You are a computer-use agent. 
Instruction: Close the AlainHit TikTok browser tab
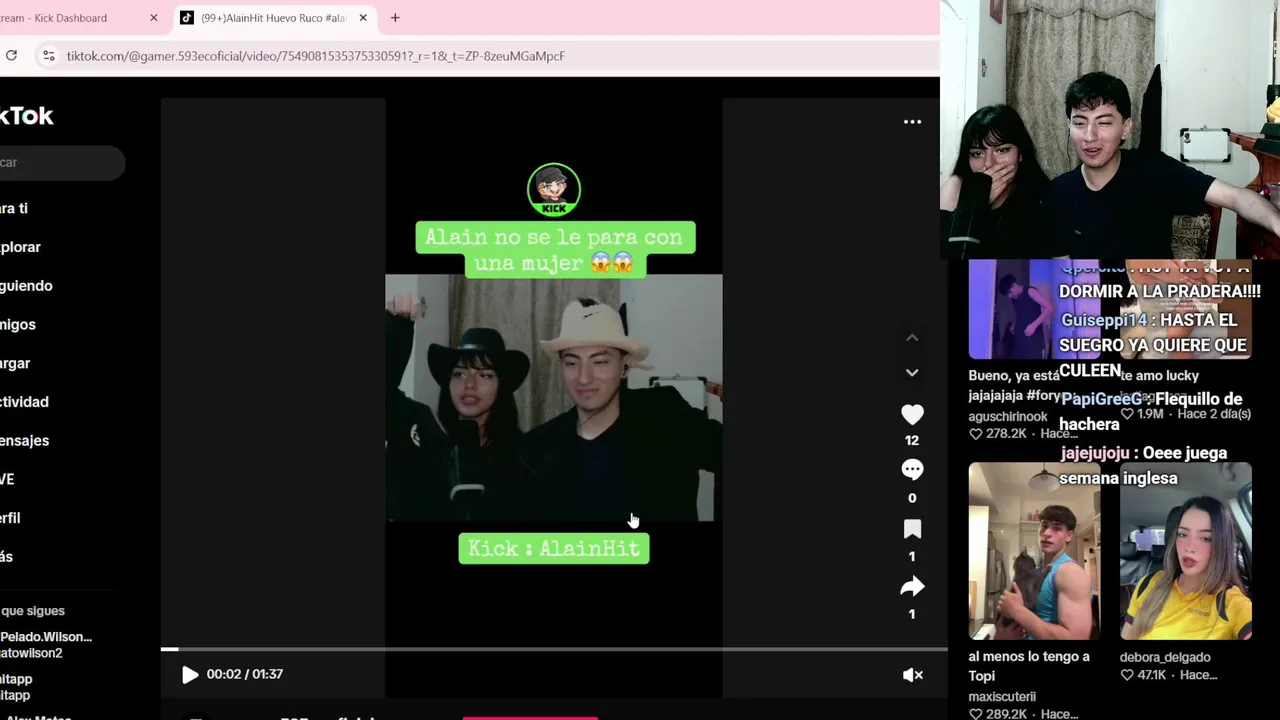point(363,18)
